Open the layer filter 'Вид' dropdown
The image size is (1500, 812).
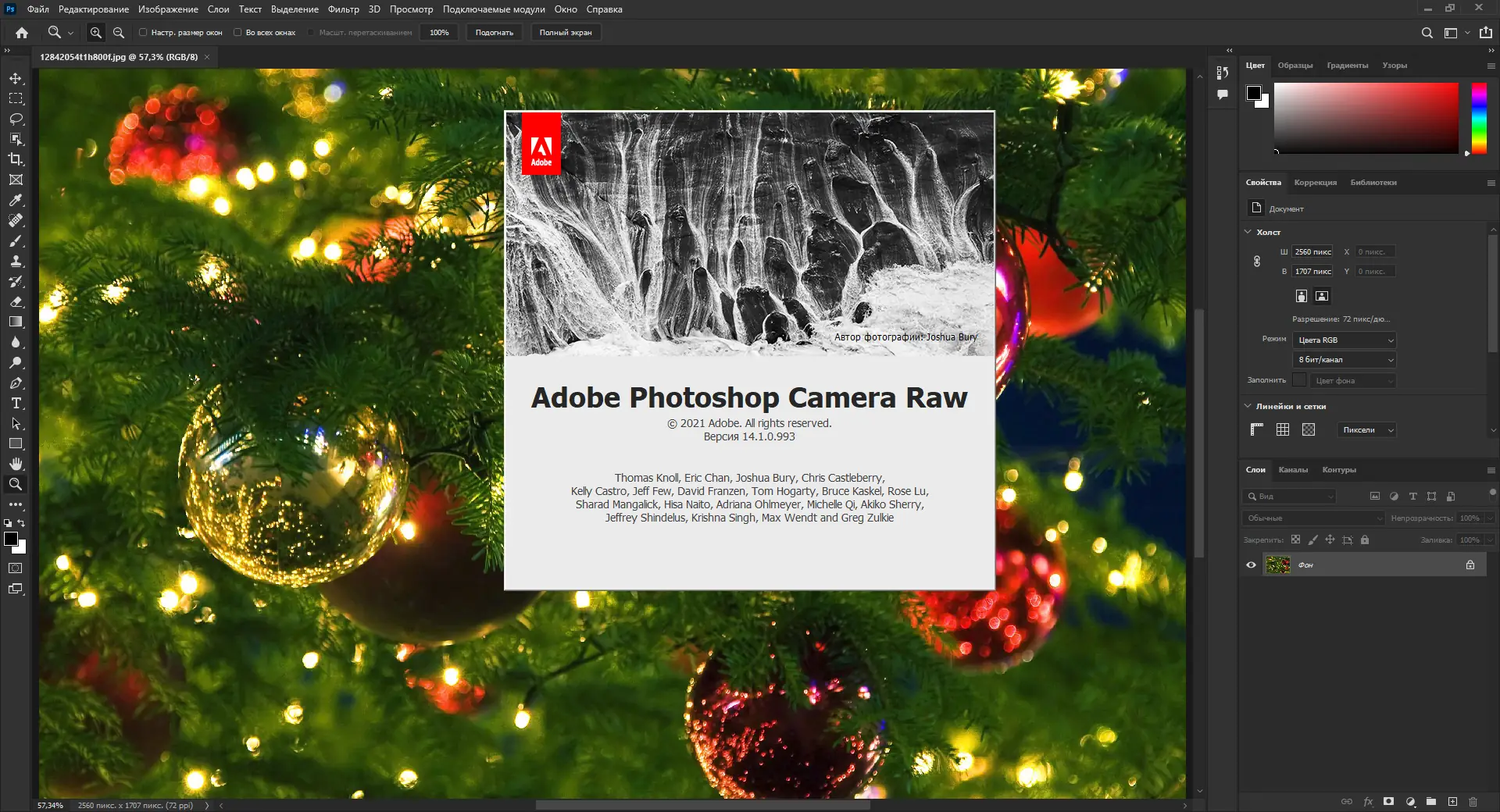[1289, 497]
